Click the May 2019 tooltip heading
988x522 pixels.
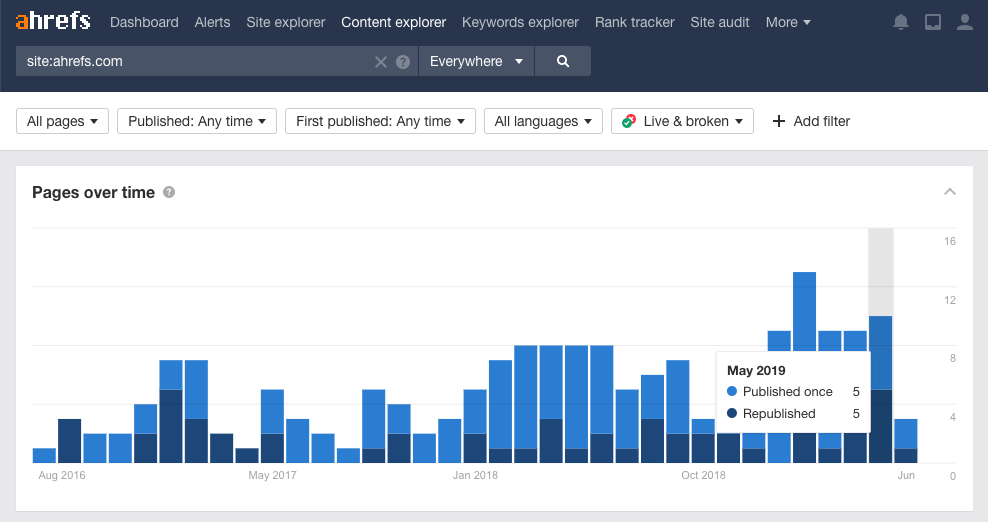pyautogui.click(x=756, y=371)
